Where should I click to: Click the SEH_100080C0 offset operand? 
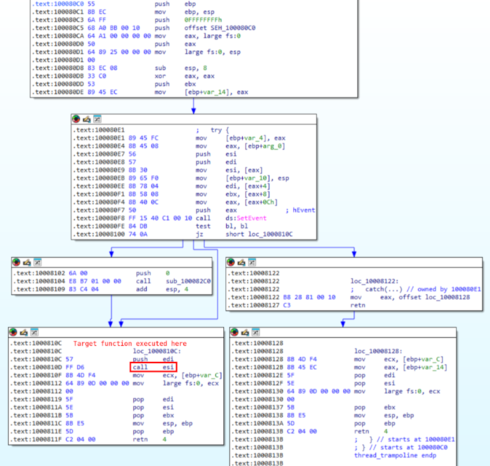pyautogui.click(x=220, y=28)
